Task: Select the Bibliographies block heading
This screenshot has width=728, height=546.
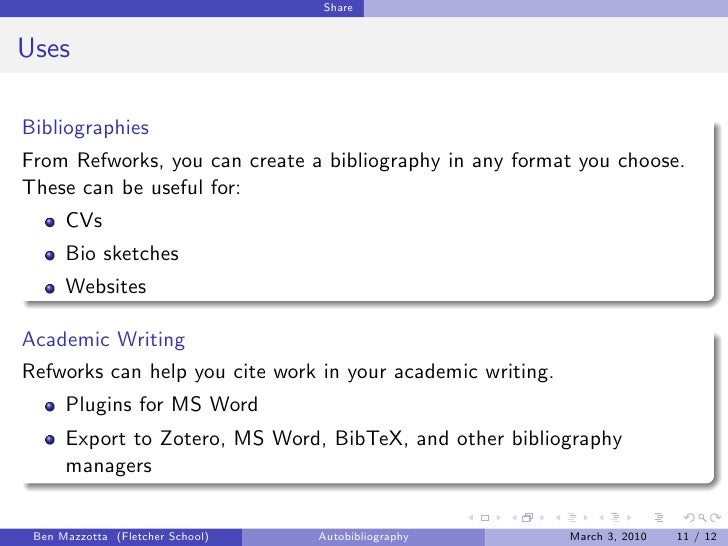Action: coord(85,128)
